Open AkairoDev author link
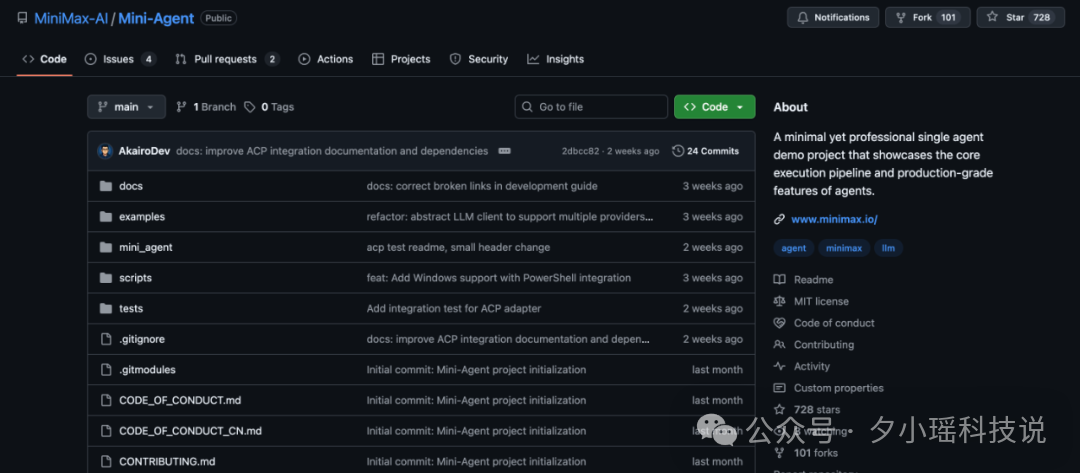Screen dimensions: 1080x473 pos(144,151)
